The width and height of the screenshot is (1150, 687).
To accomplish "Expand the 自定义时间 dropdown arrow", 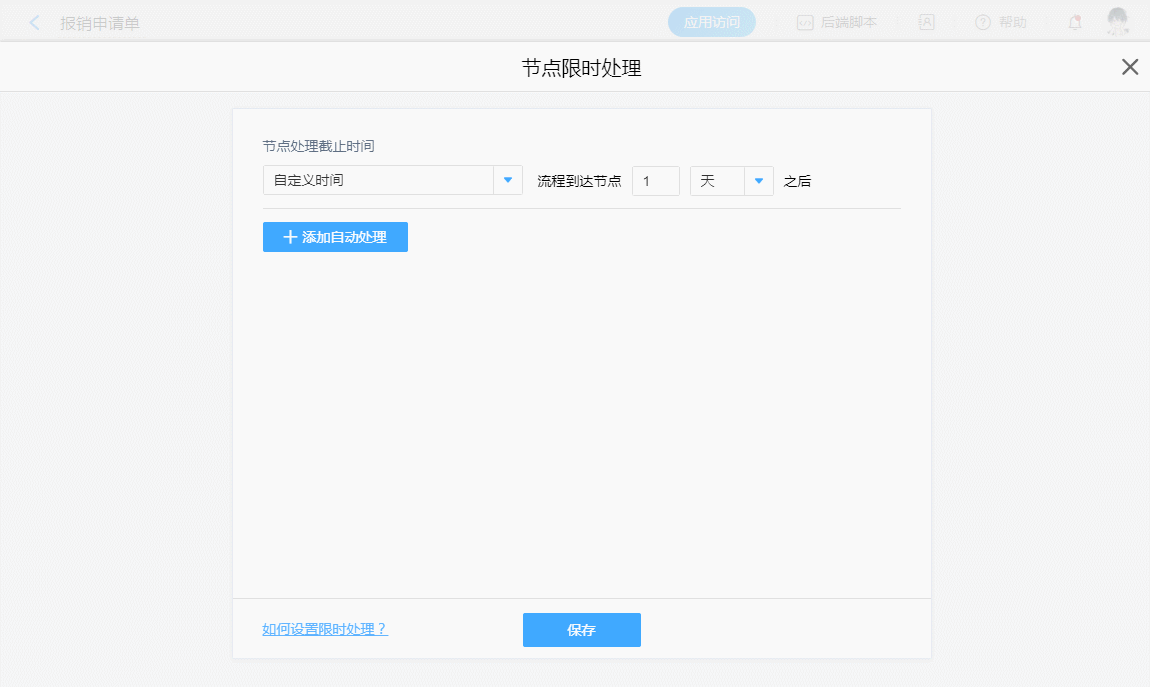I will pos(508,181).
